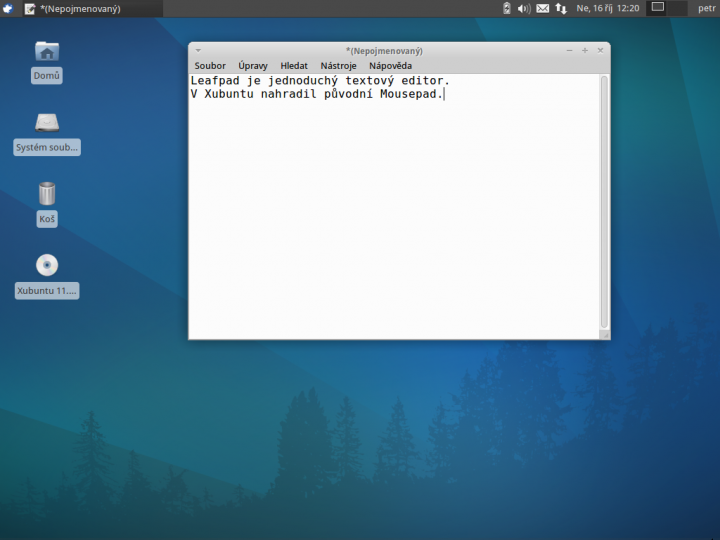
Task: Open the mail envelope indicator icon
Action: point(543,8)
